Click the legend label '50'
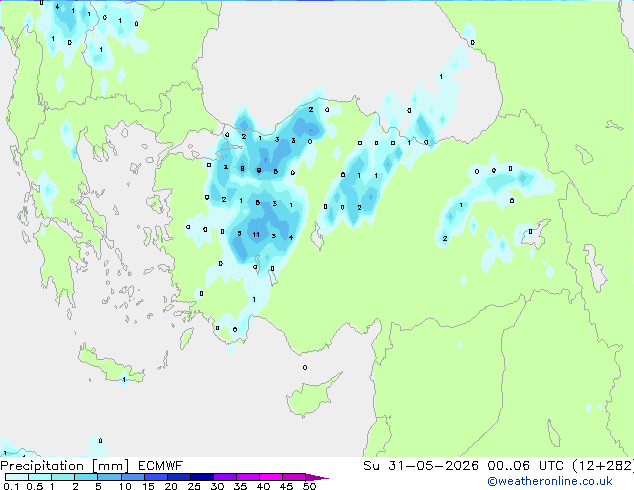This screenshot has height=490, width=634. click(309, 486)
